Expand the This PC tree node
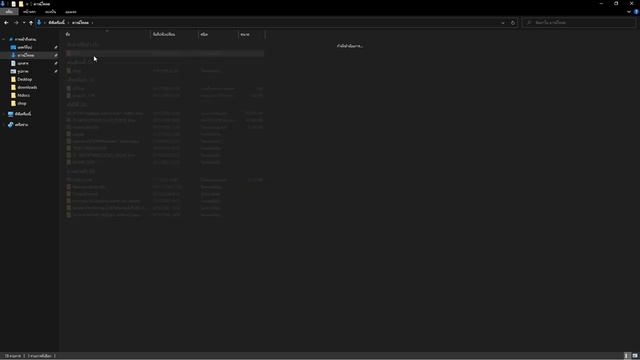The width and height of the screenshot is (640, 360). (4, 114)
